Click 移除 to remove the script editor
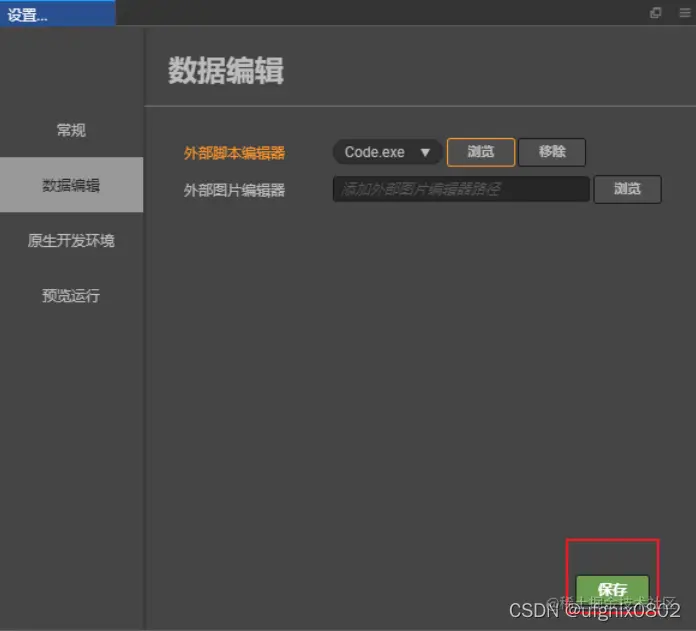Screen dimensions: 696x631 [552, 152]
